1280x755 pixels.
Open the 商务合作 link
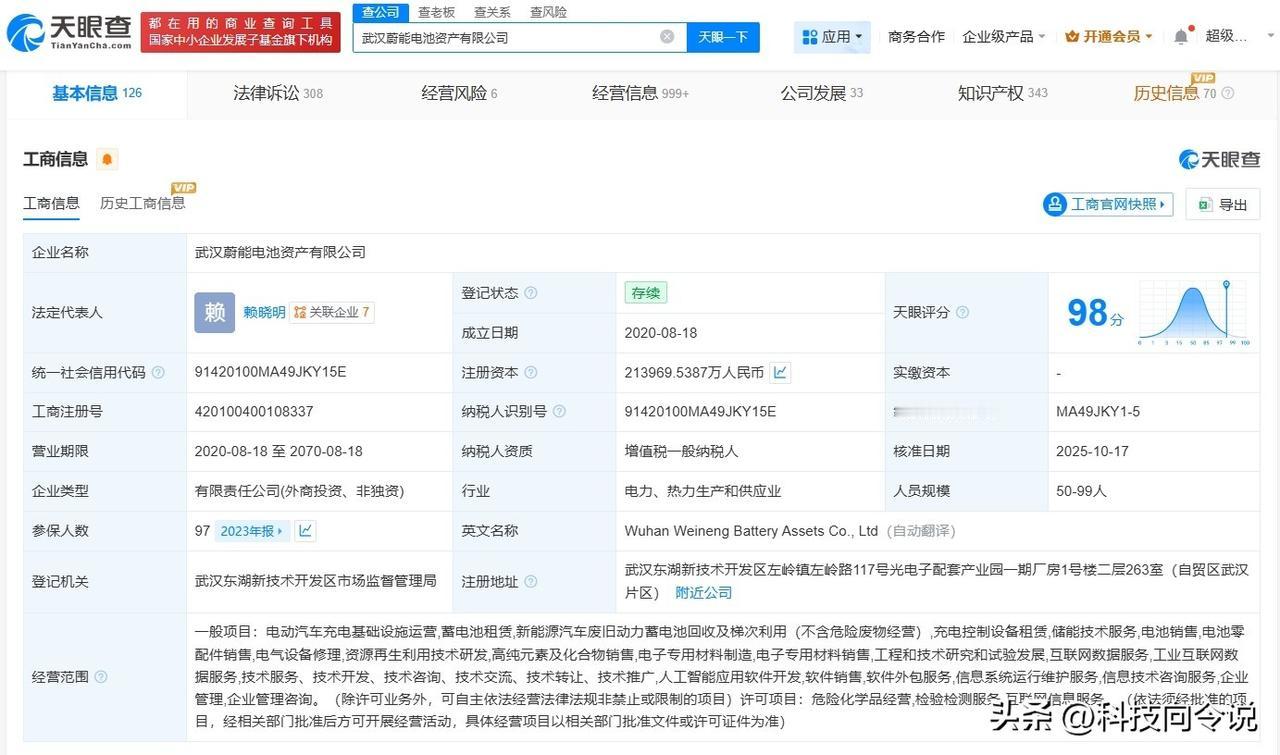click(x=916, y=37)
